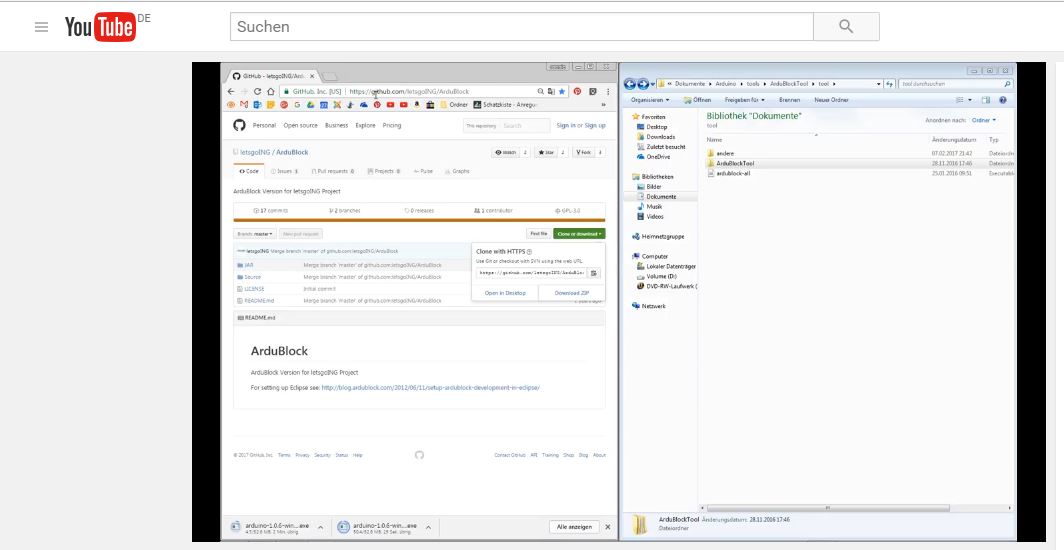This screenshot has width=1064, height=550.
Task: Click the bookmark star in address bar
Action: (561, 91)
